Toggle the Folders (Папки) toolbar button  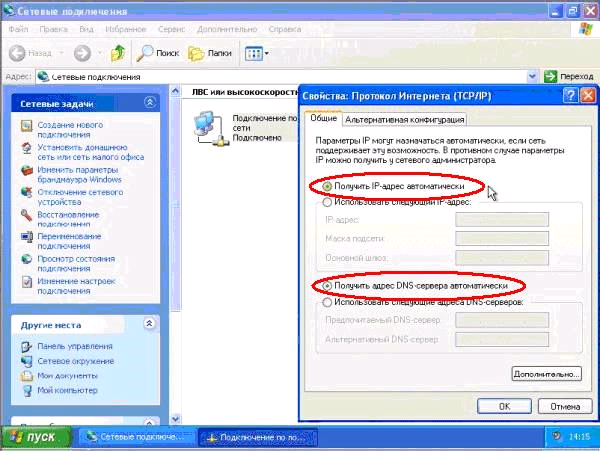210,53
